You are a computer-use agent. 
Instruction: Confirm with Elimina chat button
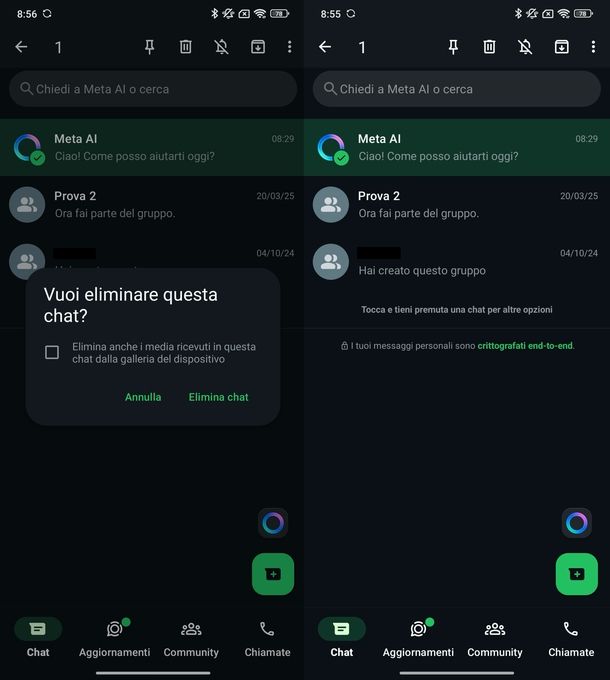219,397
